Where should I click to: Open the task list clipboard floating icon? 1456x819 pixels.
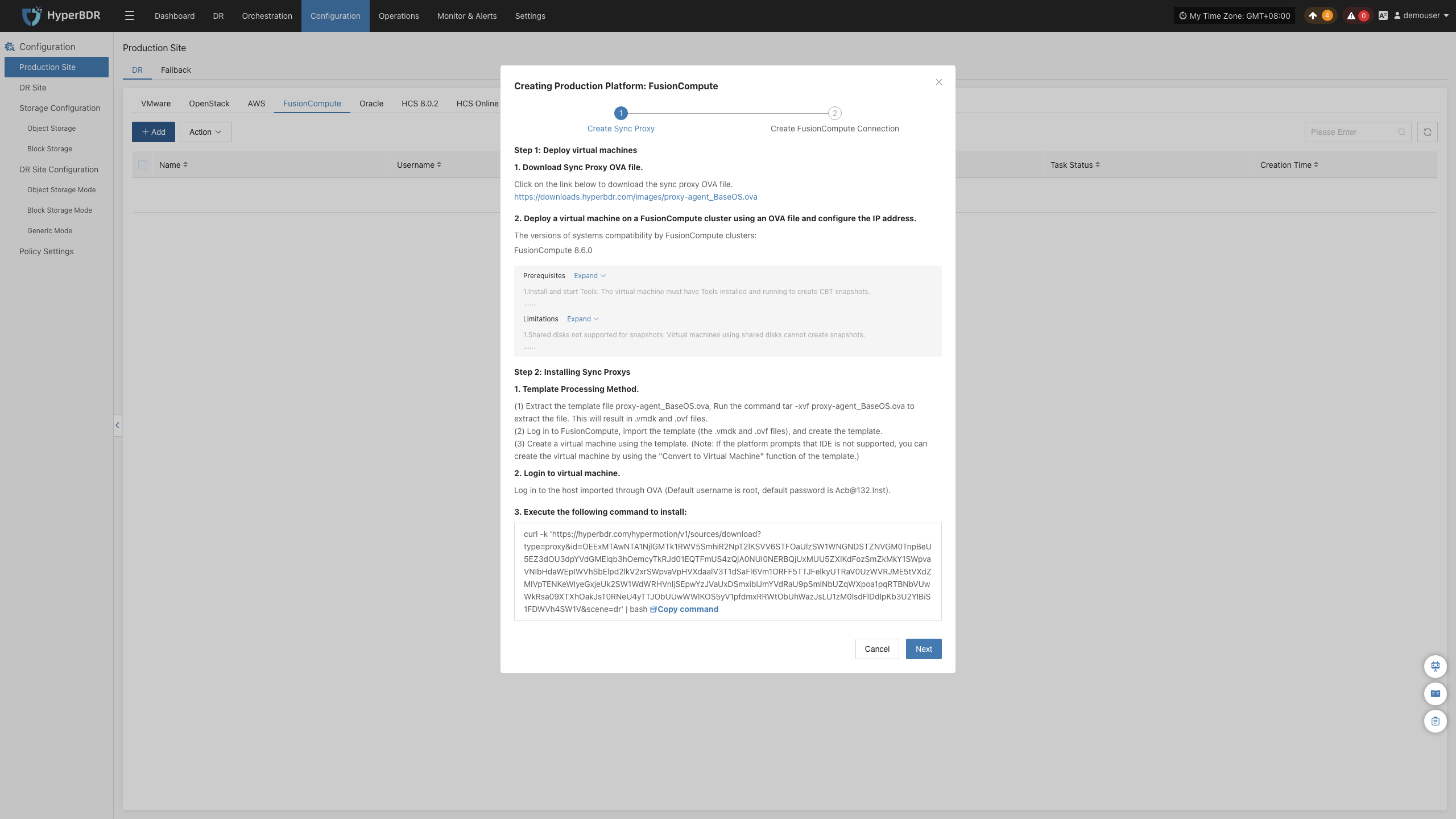(x=1436, y=721)
